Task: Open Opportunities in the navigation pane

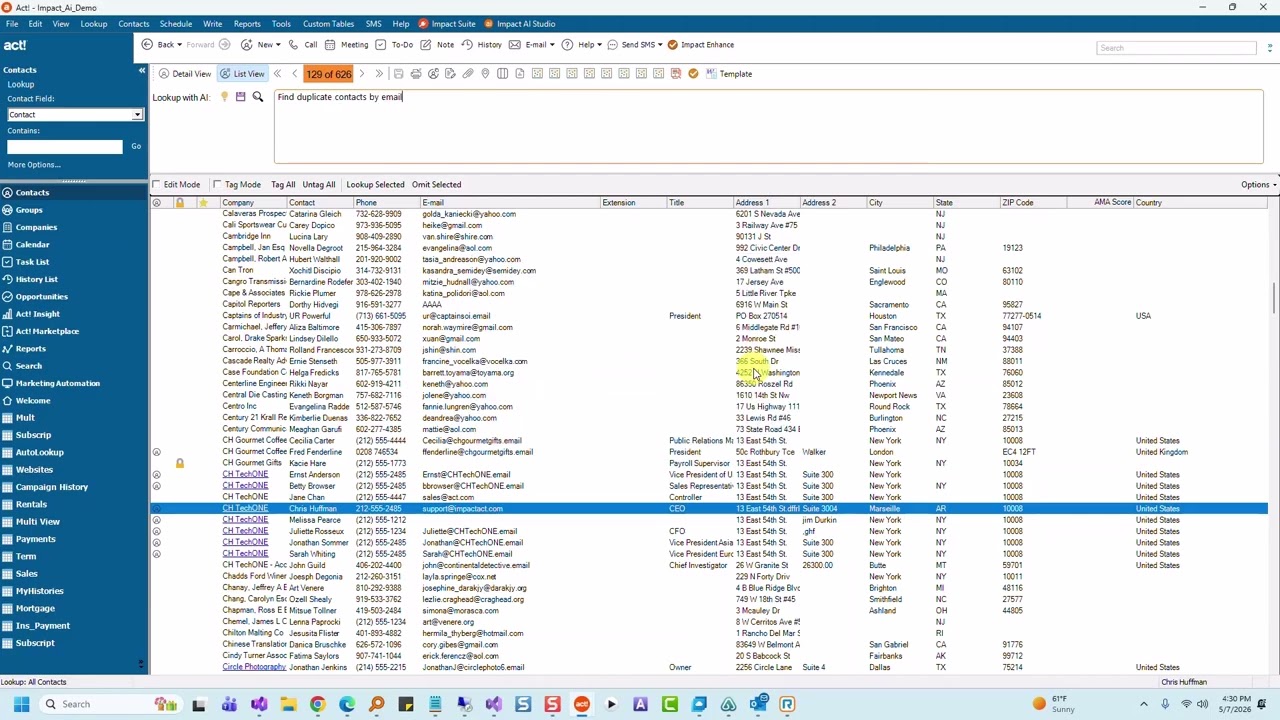Action: click(41, 296)
